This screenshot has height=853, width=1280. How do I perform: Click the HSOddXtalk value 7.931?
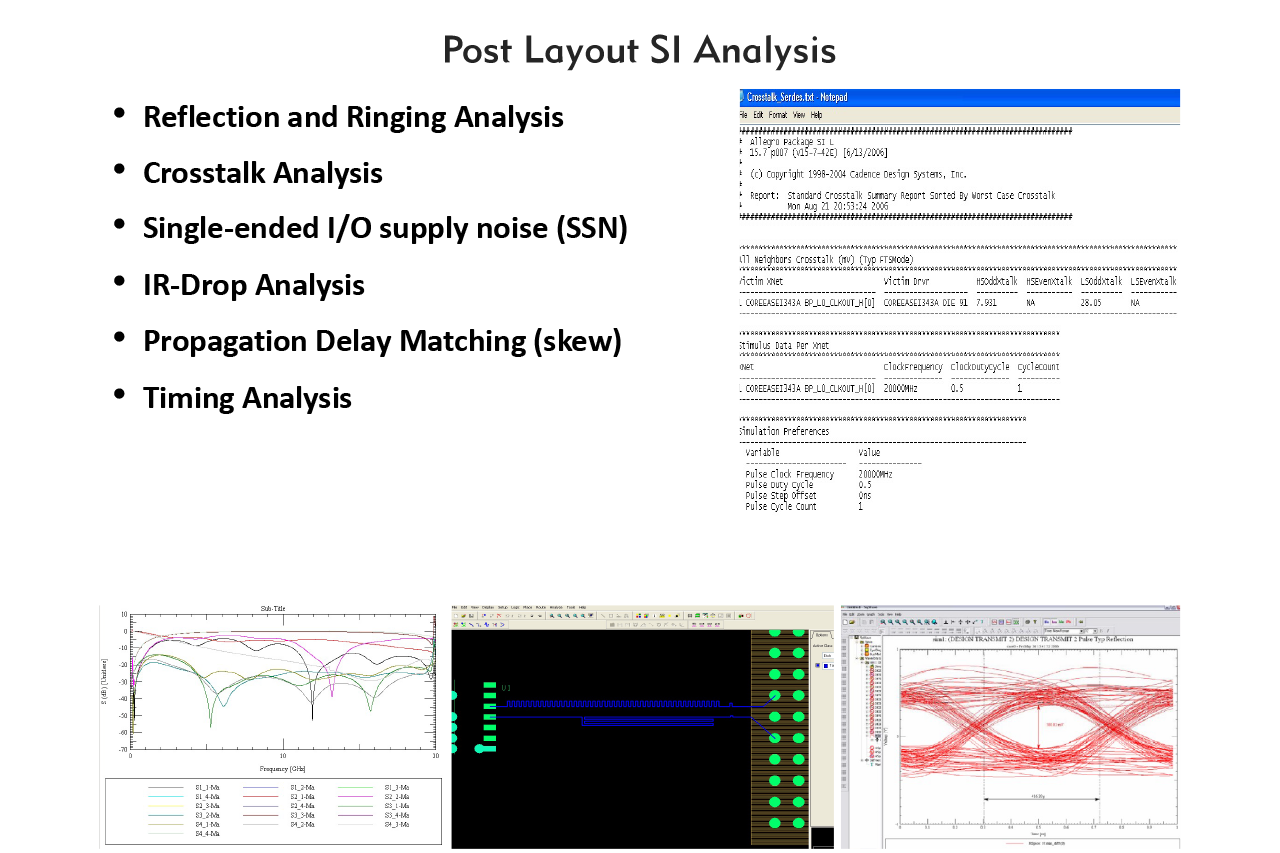tap(987, 302)
